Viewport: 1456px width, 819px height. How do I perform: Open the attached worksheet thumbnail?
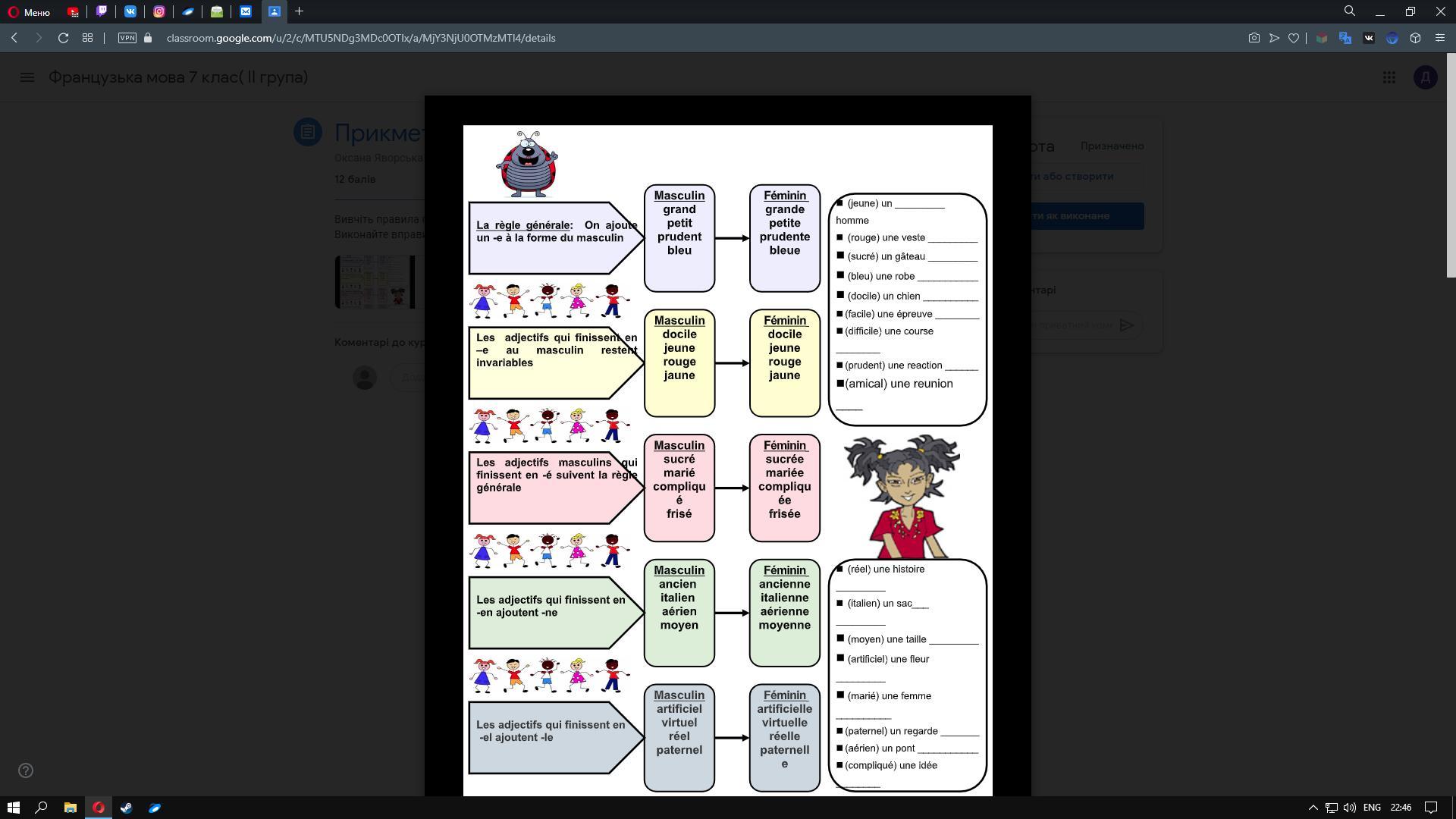click(375, 282)
